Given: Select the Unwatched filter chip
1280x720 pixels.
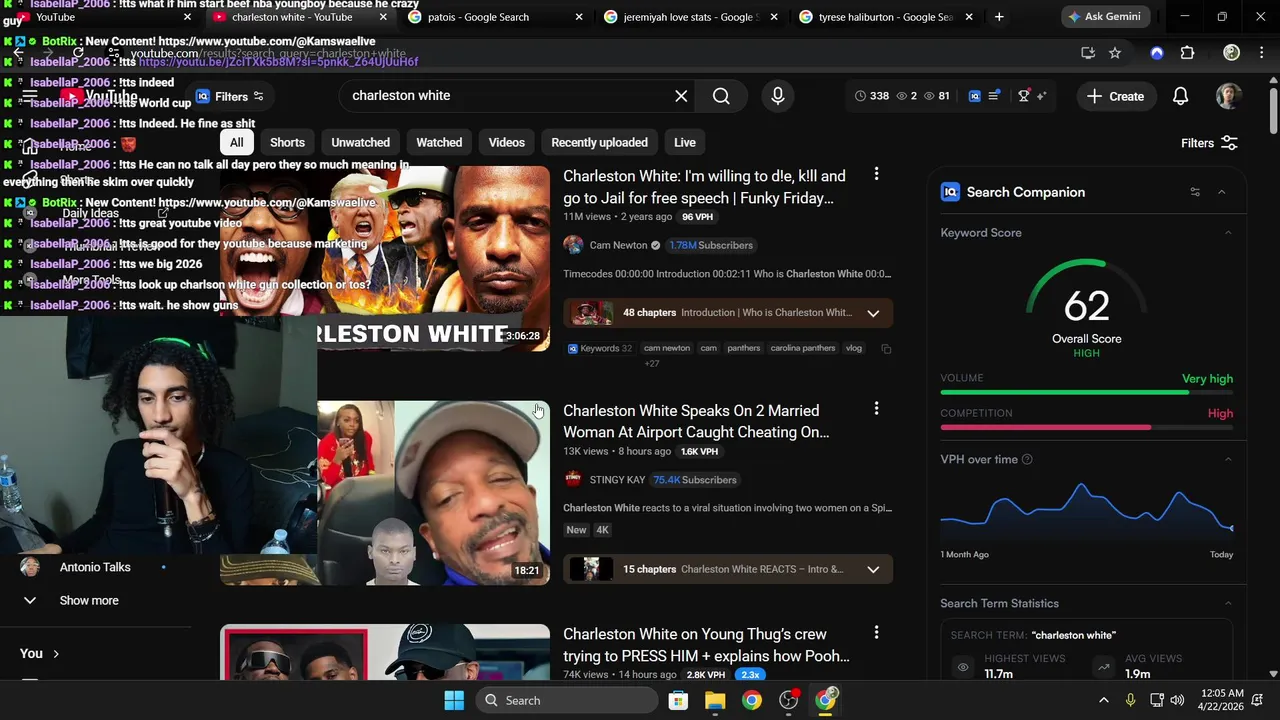Looking at the screenshot, I should pos(360,142).
